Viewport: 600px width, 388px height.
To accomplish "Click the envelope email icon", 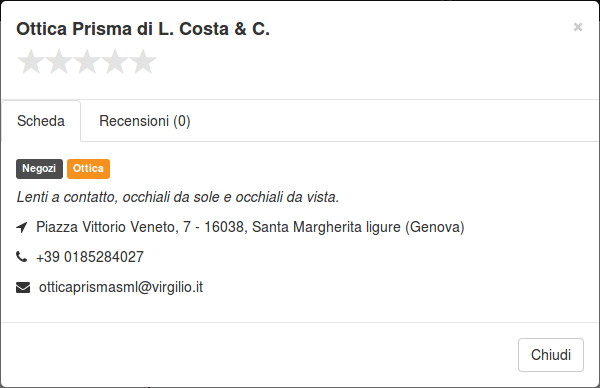I will pos(23,287).
